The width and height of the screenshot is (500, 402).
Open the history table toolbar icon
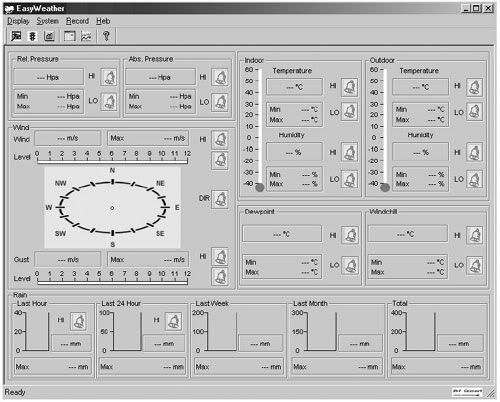pos(70,36)
